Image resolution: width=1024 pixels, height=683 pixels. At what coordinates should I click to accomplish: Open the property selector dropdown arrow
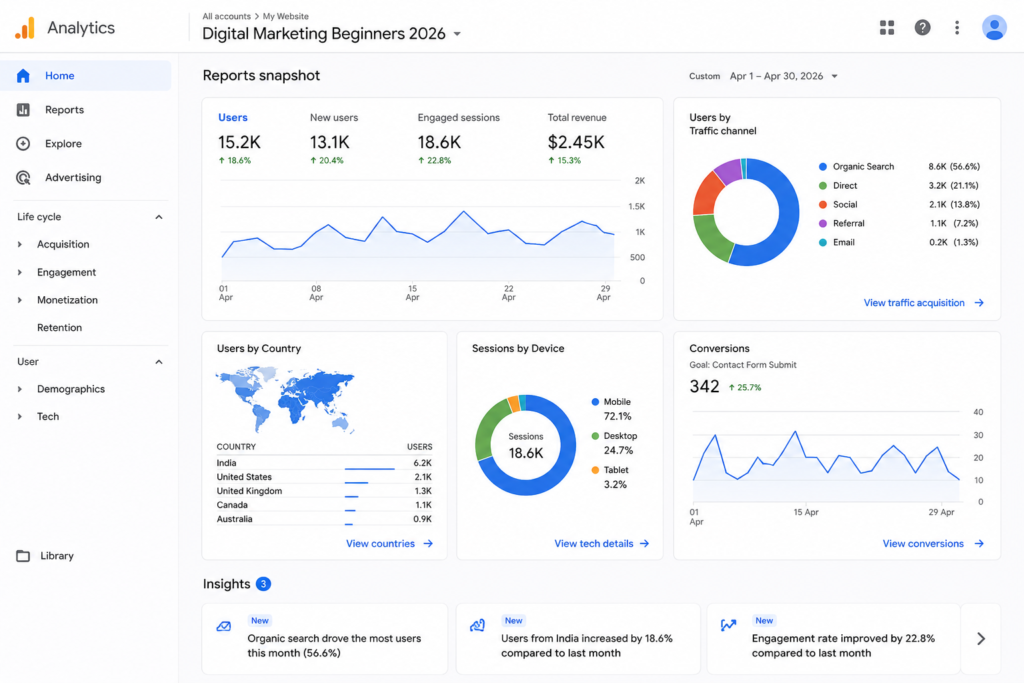coord(457,34)
